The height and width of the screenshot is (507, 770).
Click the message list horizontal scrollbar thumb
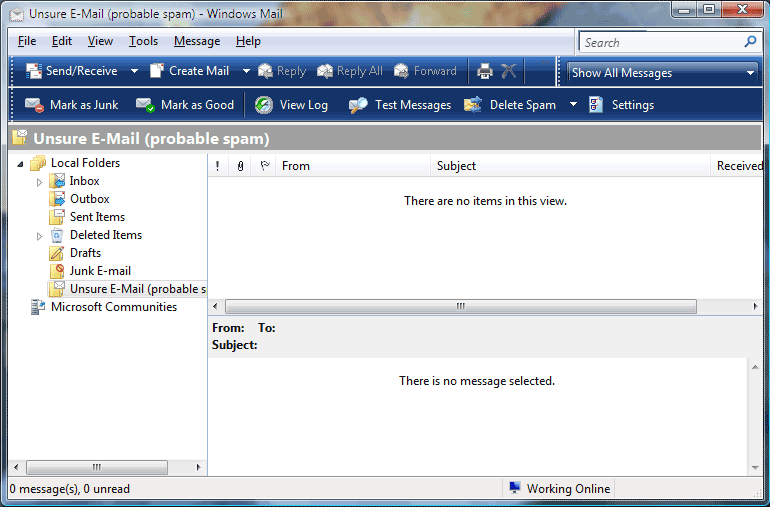461,307
